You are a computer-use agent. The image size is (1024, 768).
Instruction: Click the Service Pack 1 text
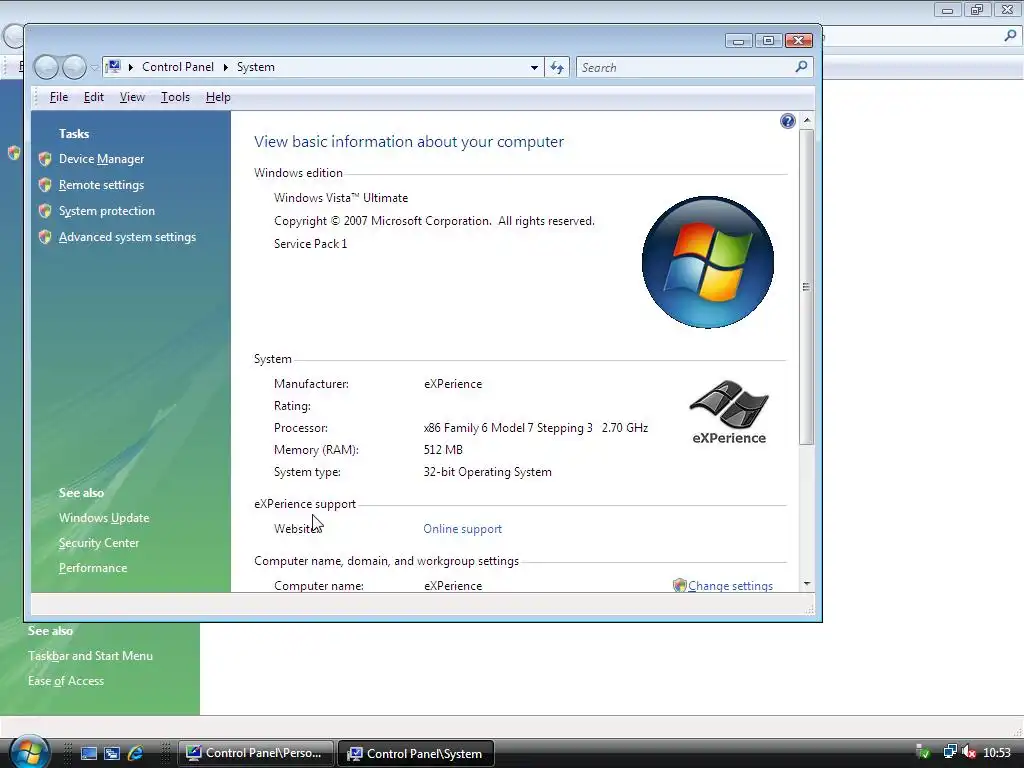pyautogui.click(x=311, y=244)
